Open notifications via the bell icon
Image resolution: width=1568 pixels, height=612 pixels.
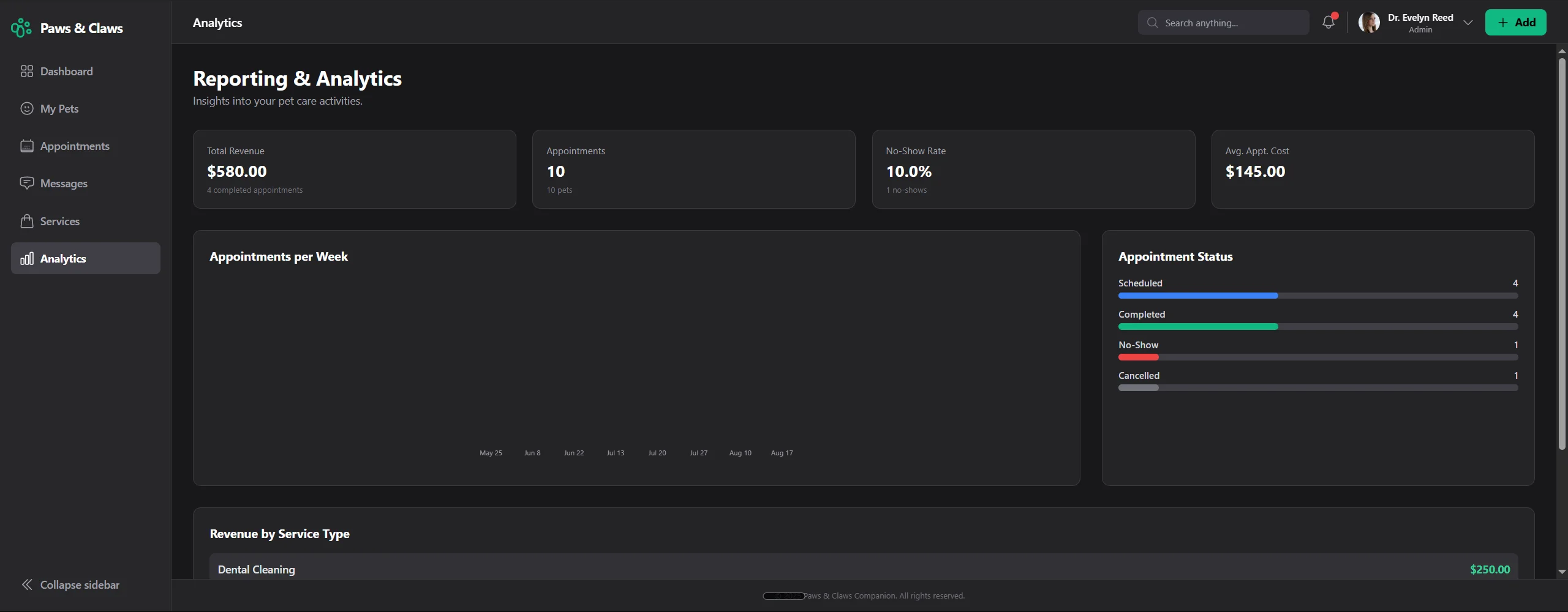pos(1328,23)
